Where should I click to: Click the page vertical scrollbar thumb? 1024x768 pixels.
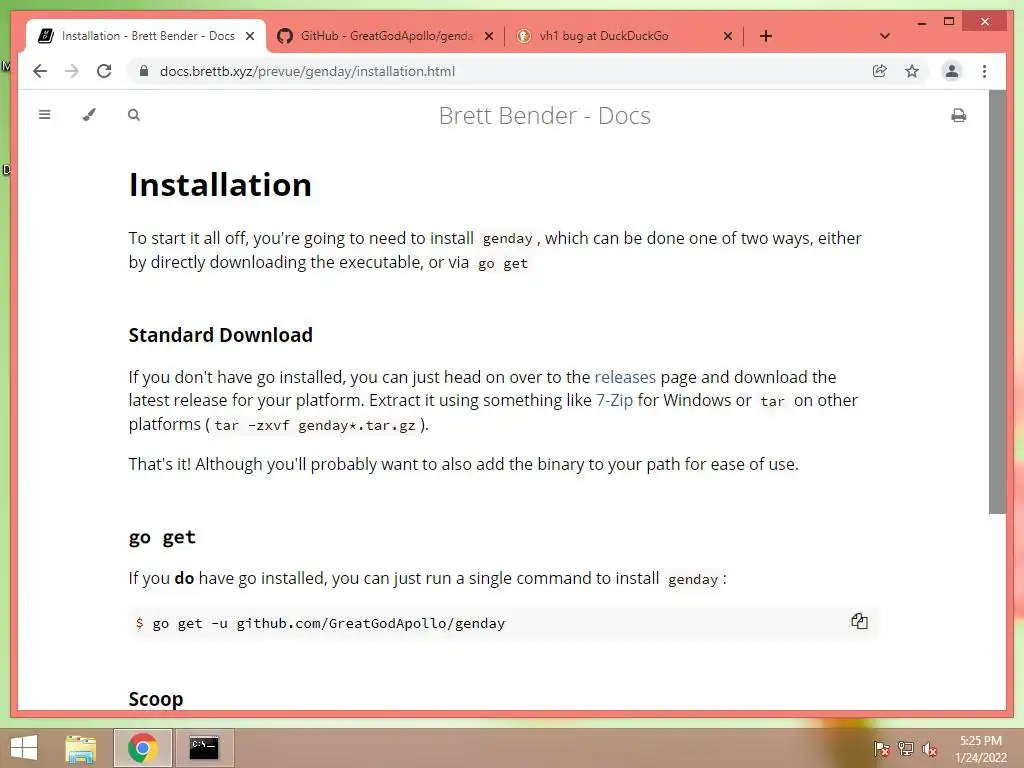997,302
